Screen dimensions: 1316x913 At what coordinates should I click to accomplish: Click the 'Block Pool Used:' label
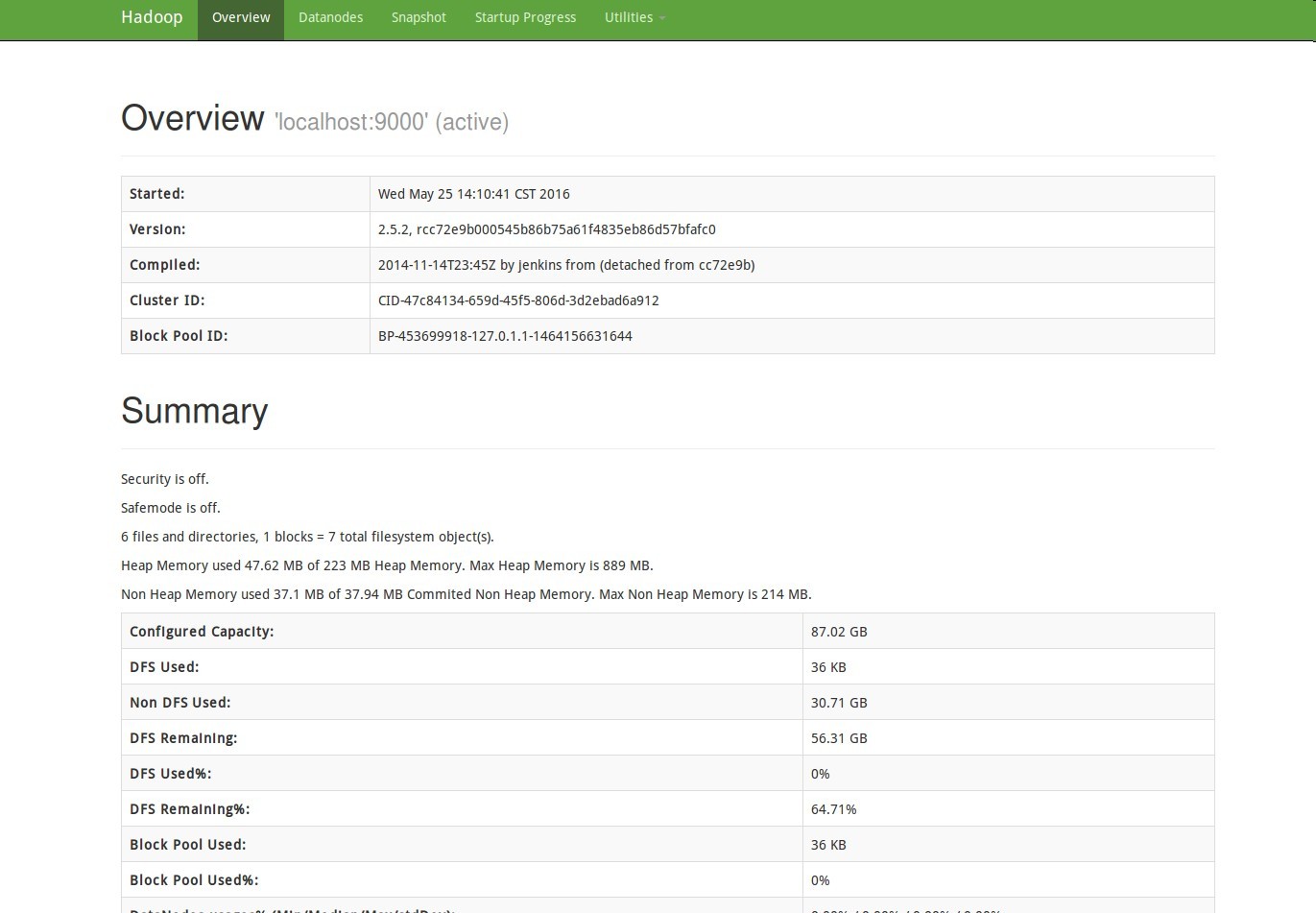[188, 845]
